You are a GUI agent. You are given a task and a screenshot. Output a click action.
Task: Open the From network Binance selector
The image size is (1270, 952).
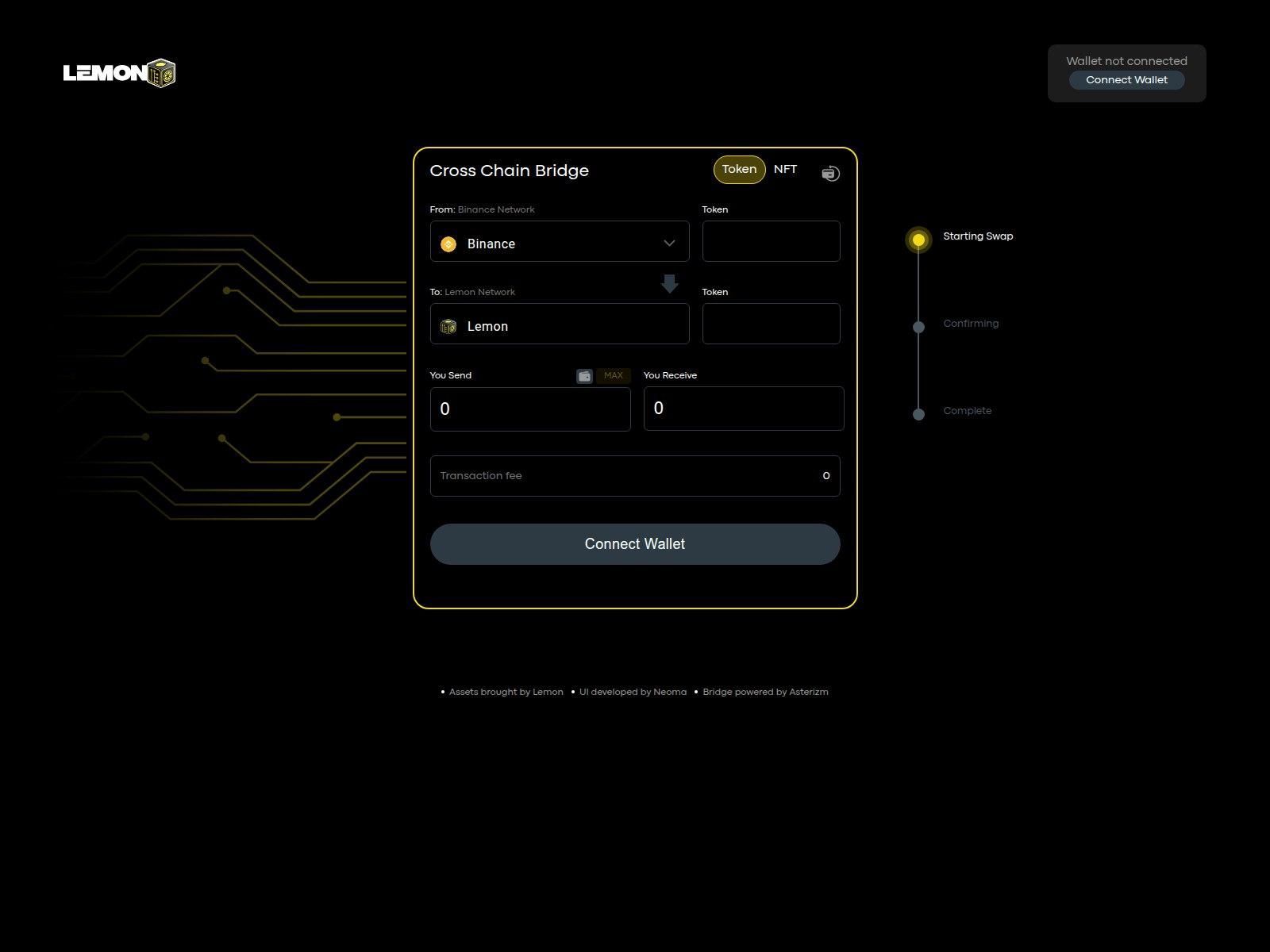tap(560, 241)
